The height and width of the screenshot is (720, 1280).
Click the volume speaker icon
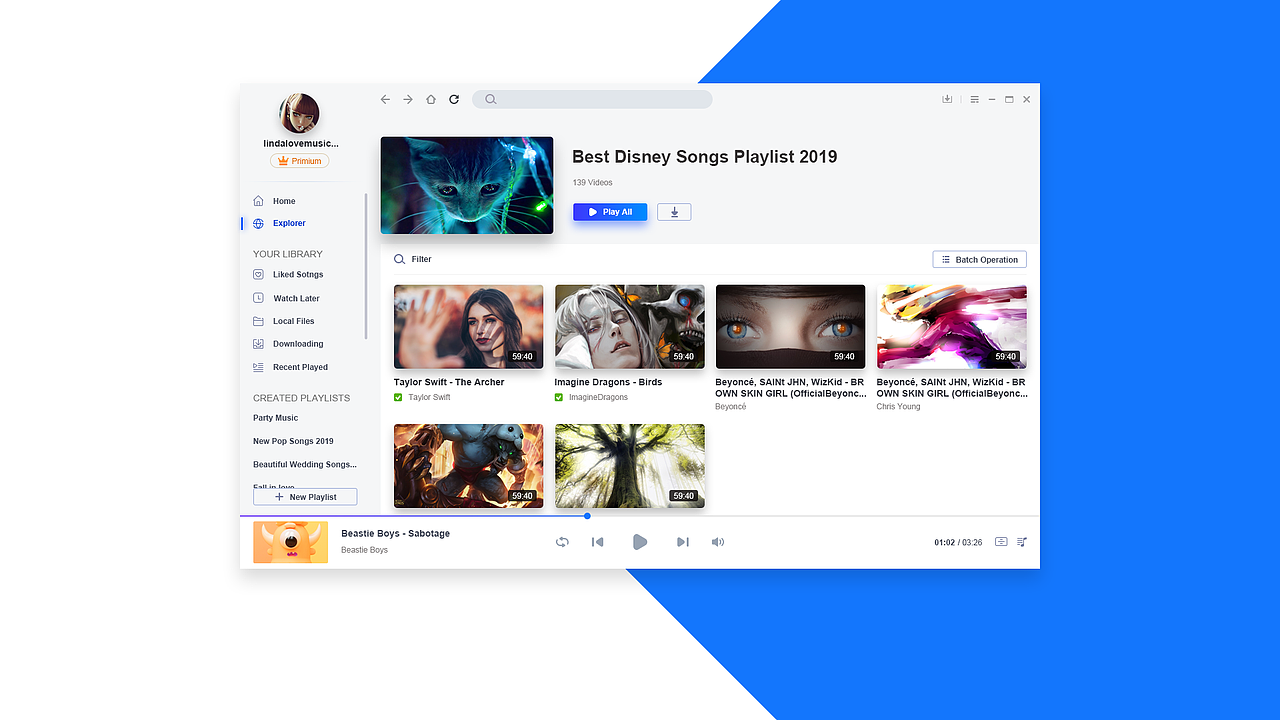coord(718,542)
